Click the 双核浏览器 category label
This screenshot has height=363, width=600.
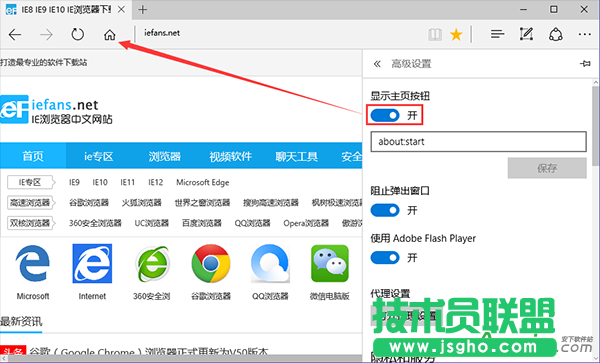[30, 223]
